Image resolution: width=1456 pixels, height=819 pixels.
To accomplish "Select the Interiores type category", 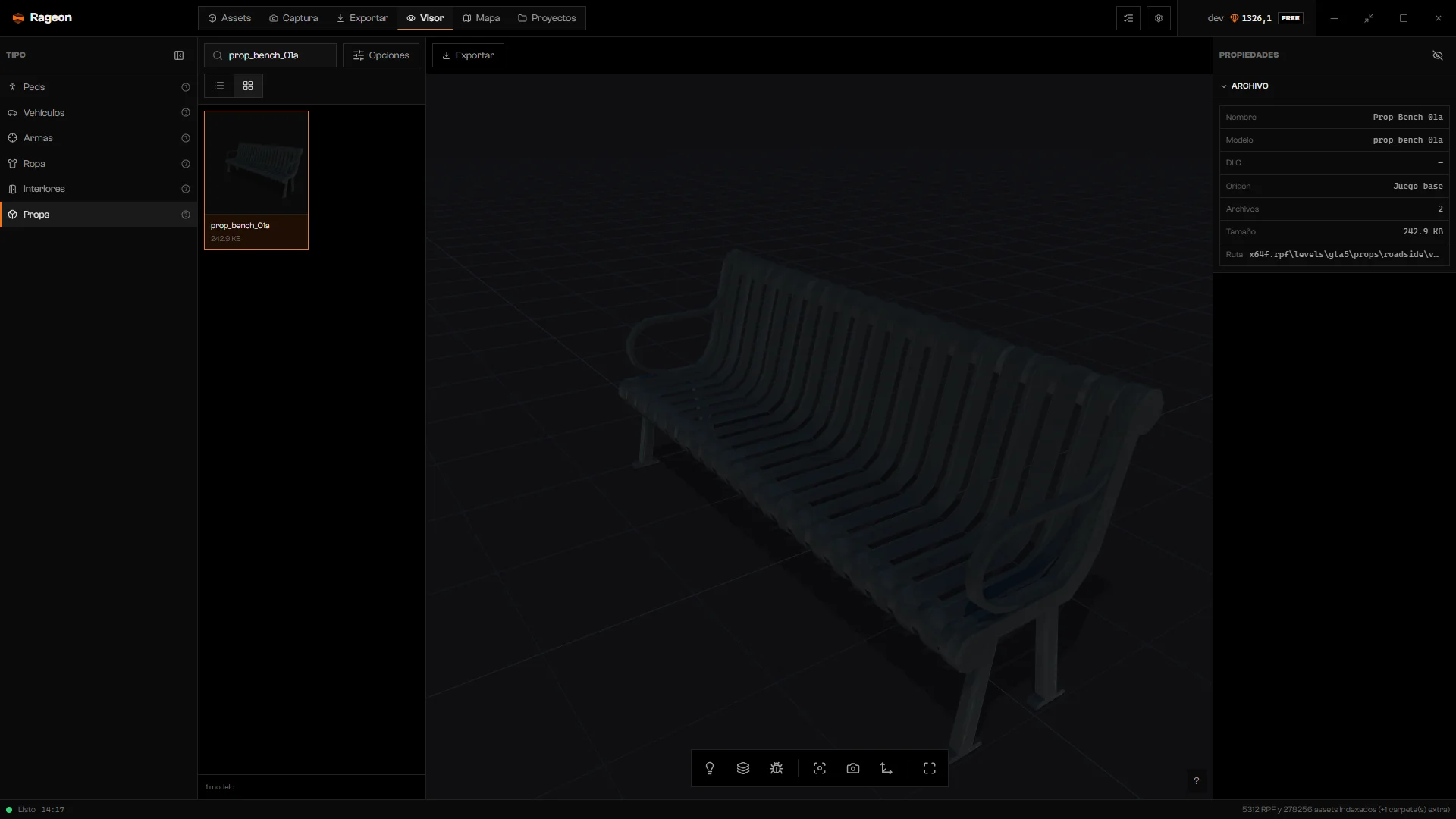I will (99, 189).
